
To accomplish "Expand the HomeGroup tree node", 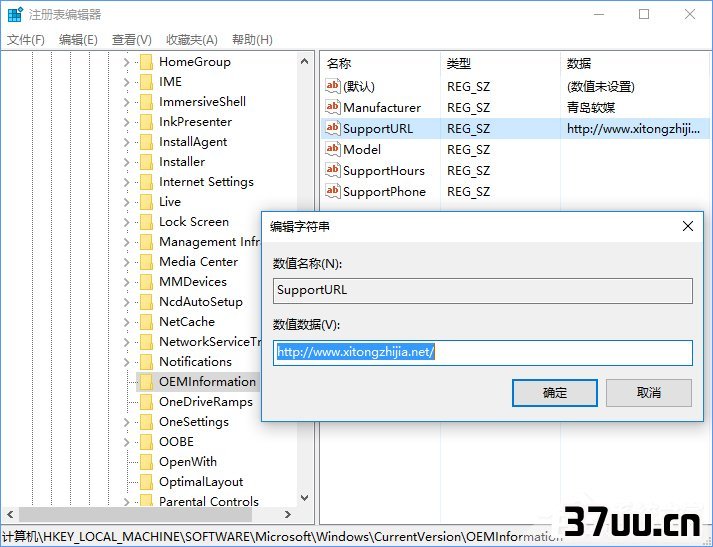I will [x=127, y=62].
